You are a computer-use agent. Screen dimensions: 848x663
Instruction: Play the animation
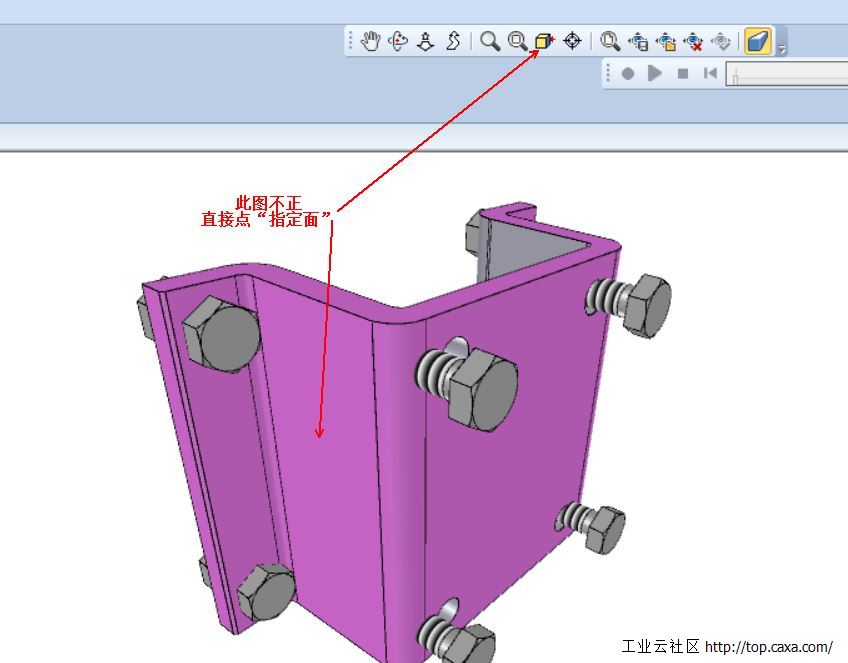point(654,72)
